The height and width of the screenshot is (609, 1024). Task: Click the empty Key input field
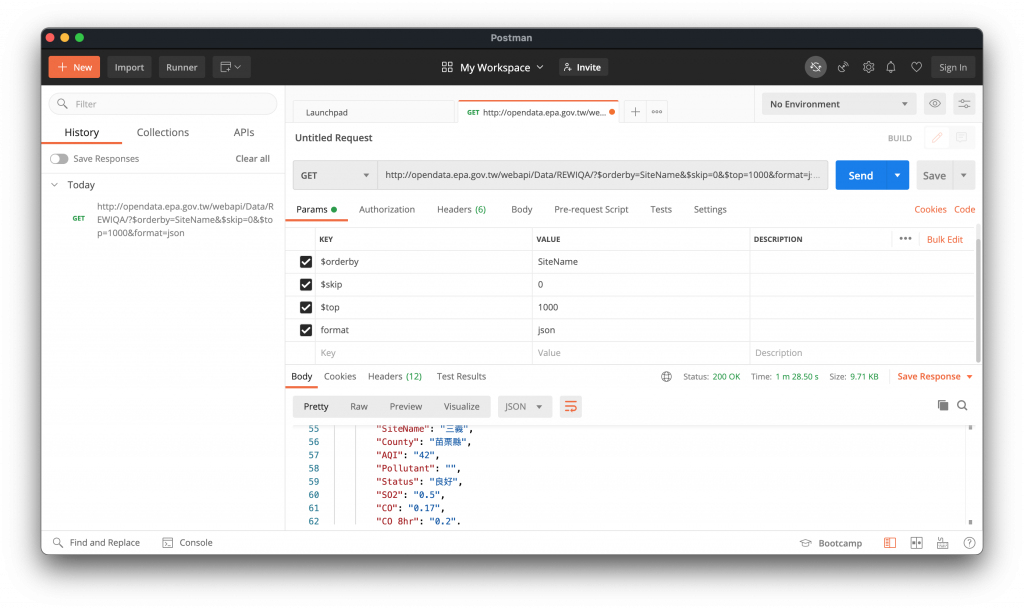click(424, 353)
